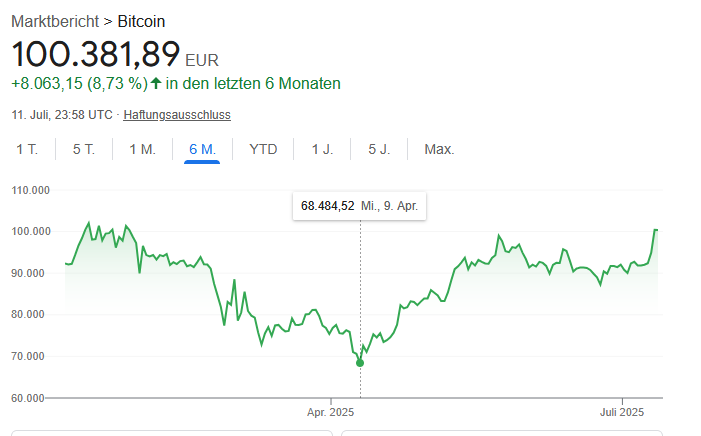Click the 110.000 y-axis label
Screen dimensions: 701x436
[30, 190]
